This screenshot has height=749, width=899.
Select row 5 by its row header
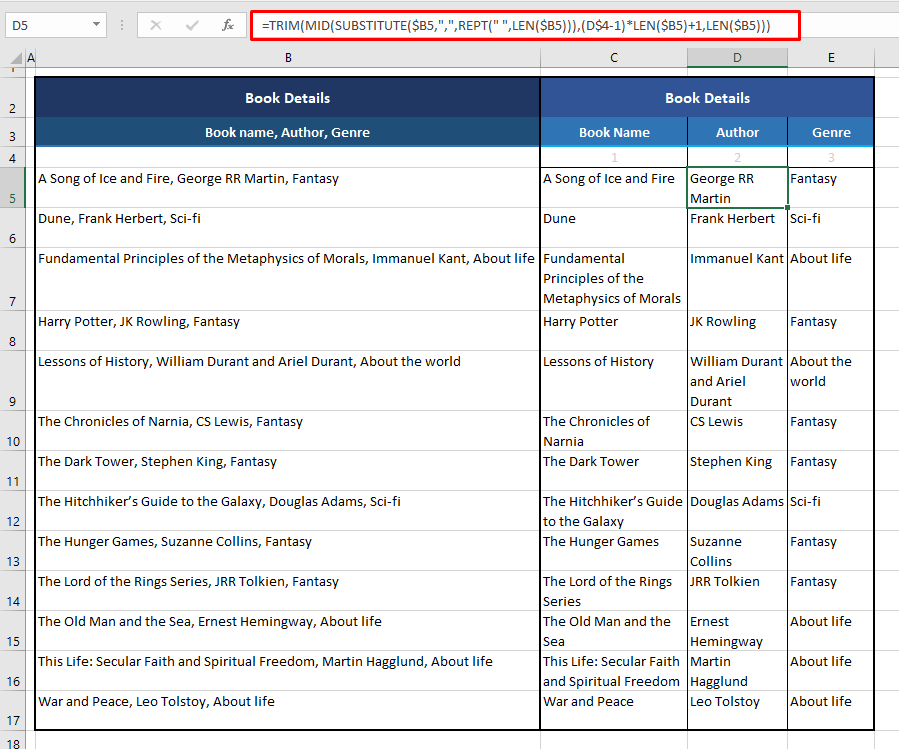point(12,188)
